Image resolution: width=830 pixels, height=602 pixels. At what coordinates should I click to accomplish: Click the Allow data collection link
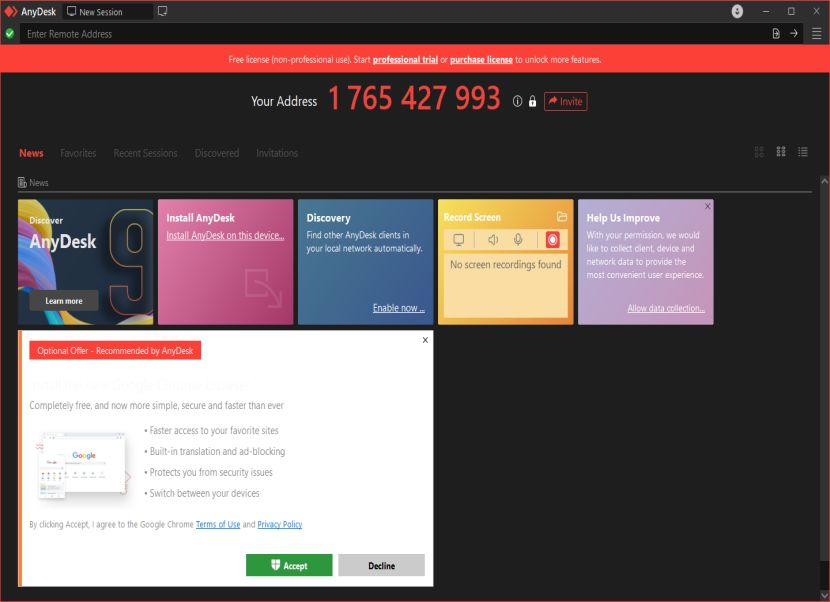666,308
